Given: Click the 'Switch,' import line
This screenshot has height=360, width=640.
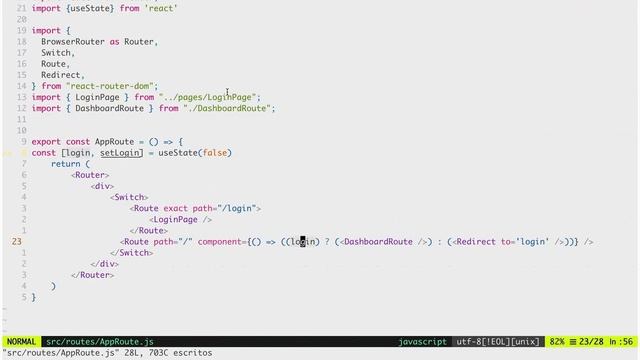Looking at the screenshot, I should [58, 53].
